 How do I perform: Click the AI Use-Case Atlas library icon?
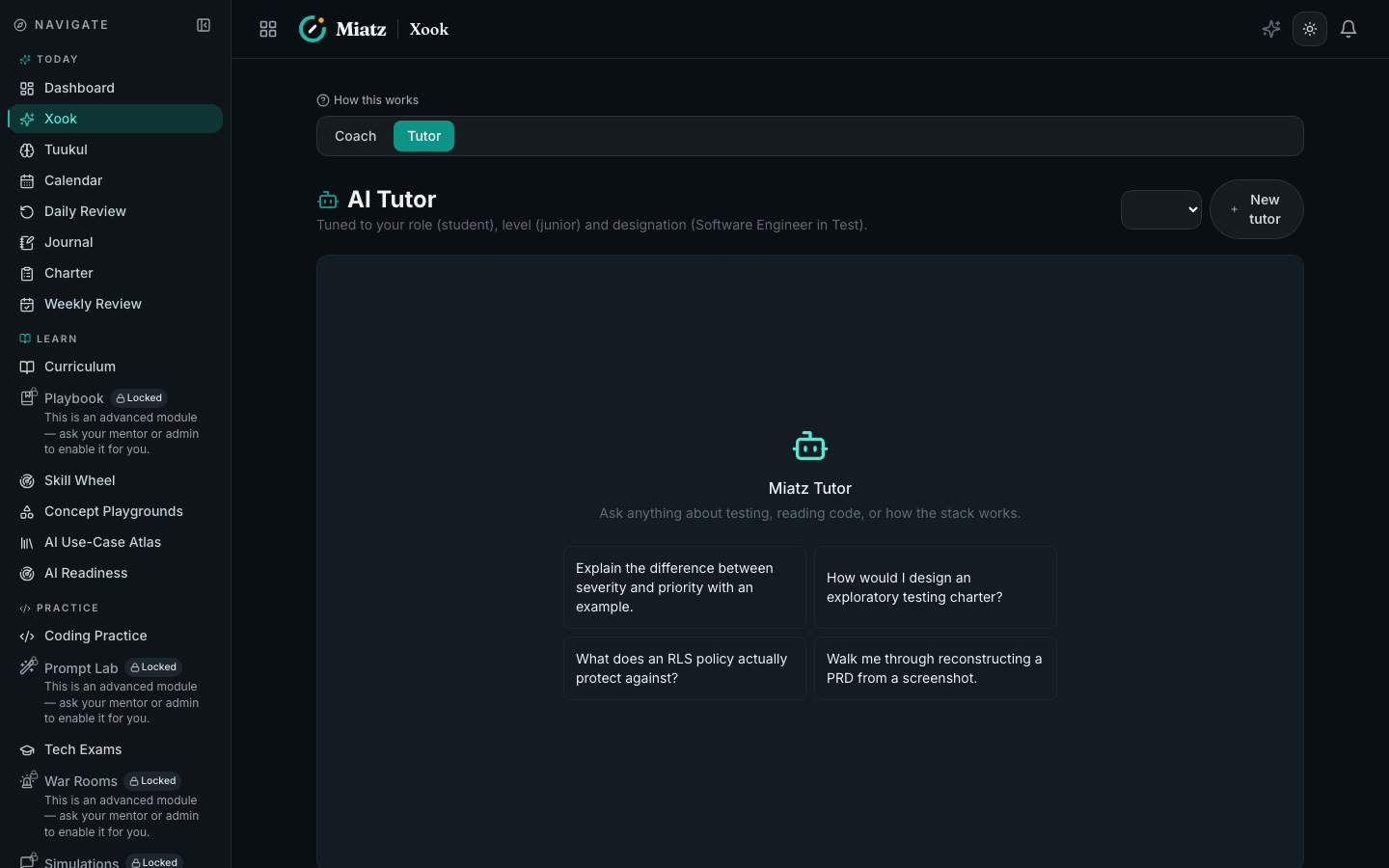click(27, 543)
